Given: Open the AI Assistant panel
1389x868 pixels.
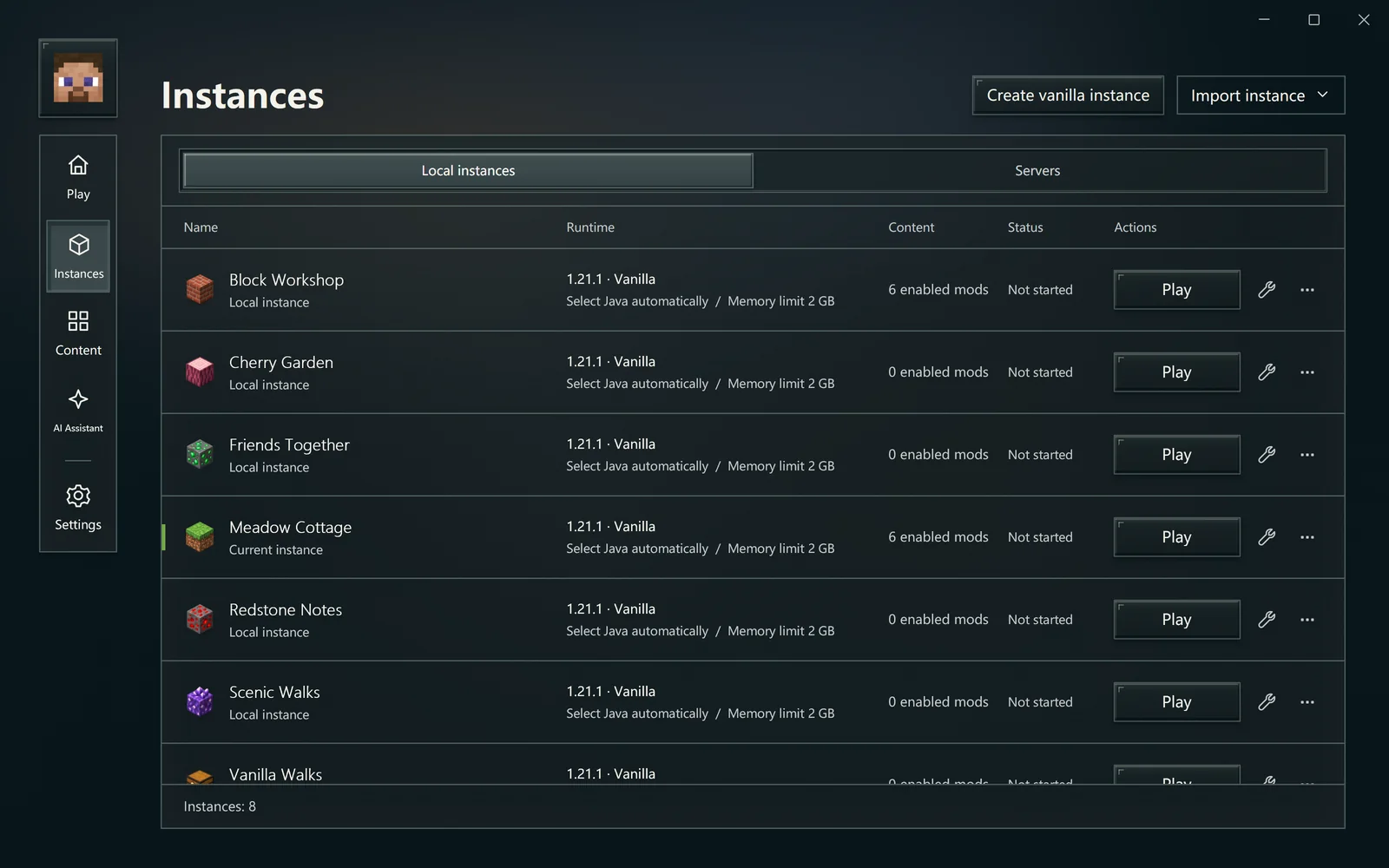Looking at the screenshot, I should click(x=78, y=411).
